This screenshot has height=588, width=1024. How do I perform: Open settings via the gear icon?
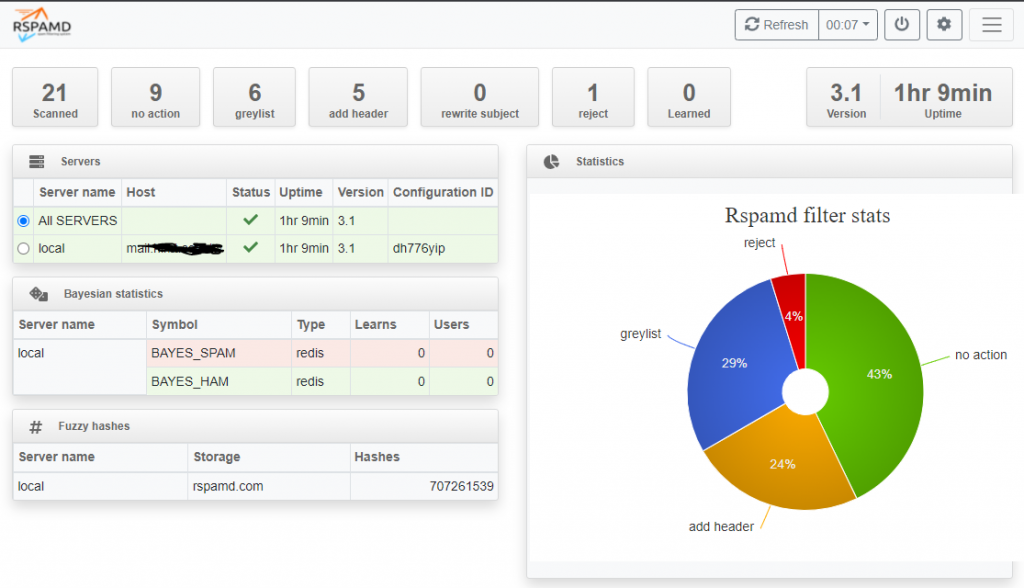[x=944, y=25]
